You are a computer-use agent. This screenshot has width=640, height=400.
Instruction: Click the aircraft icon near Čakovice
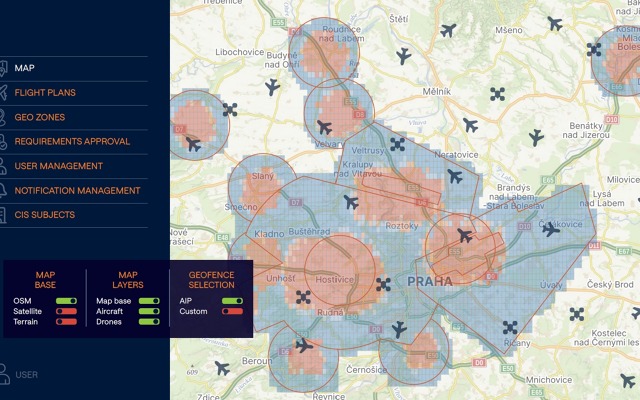click(551, 229)
